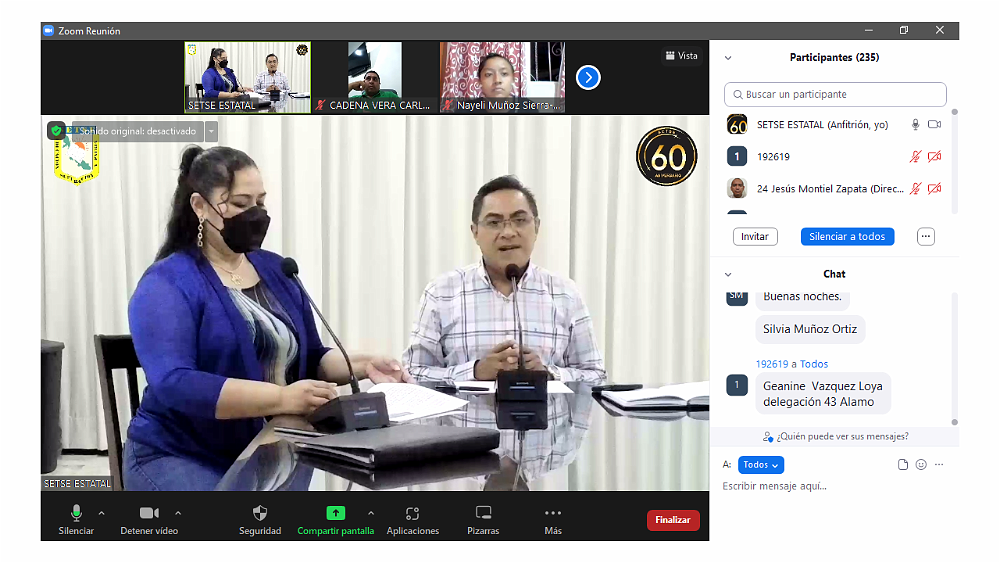Click the file attachment icon in chat
Viewport: 1000px width, 563px height.
(x=903, y=465)
